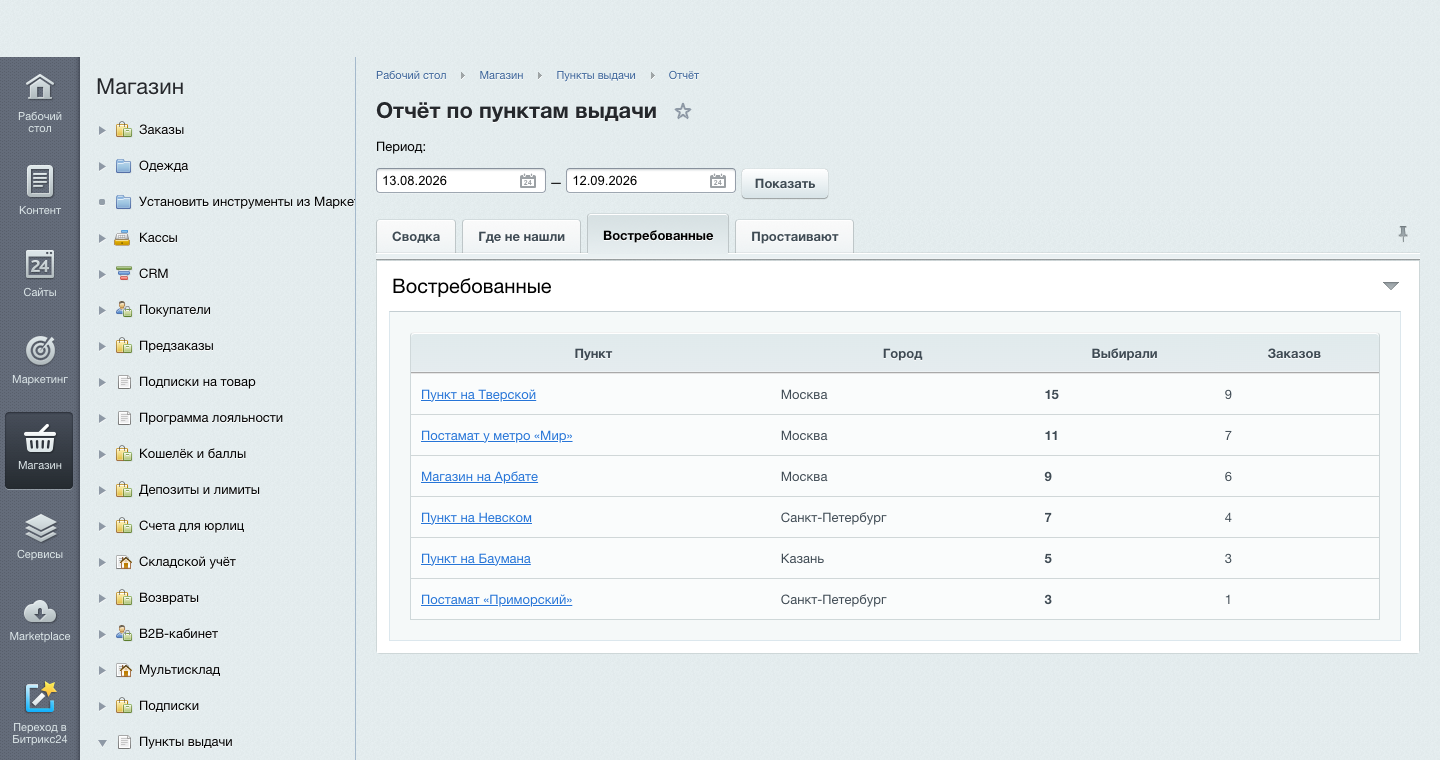Open Мультисклад in the tree
Viewport: 1440px width, 760px height.
point(179,670)
